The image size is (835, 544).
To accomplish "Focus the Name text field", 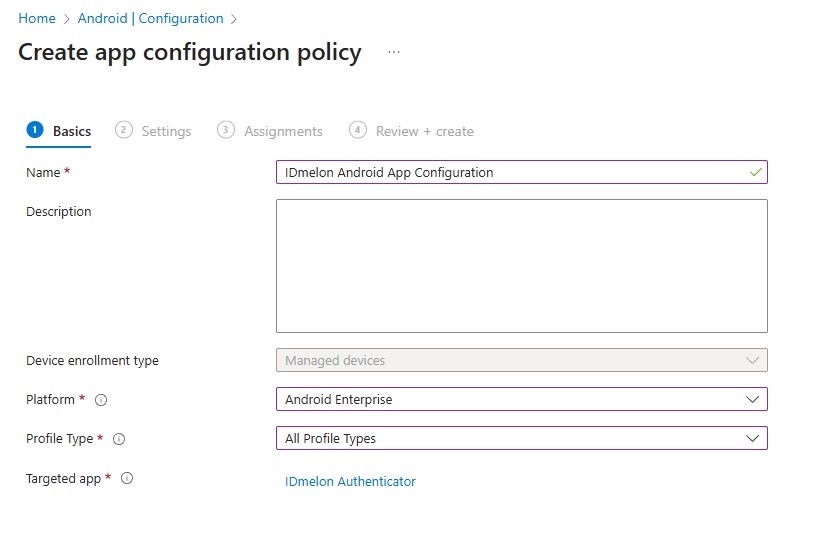I will pos(510,172).
